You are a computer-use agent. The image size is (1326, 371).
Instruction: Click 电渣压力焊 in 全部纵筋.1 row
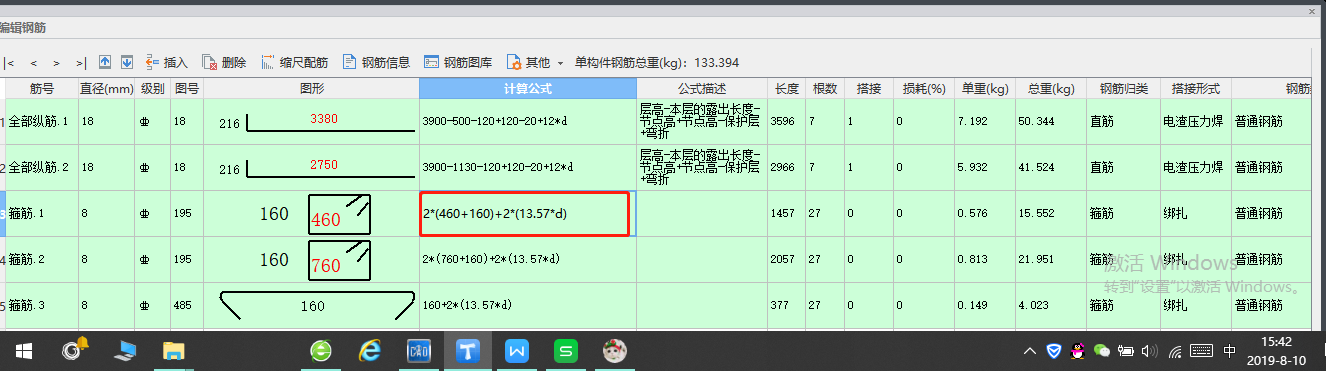(x=1194, y=121)
